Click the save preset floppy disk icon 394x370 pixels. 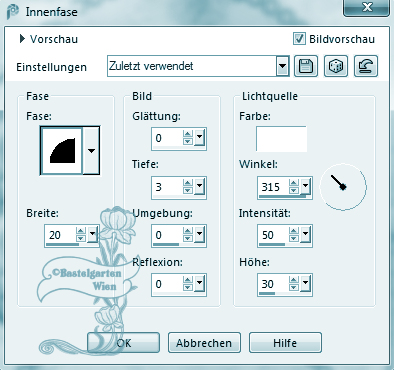point(306,66)
